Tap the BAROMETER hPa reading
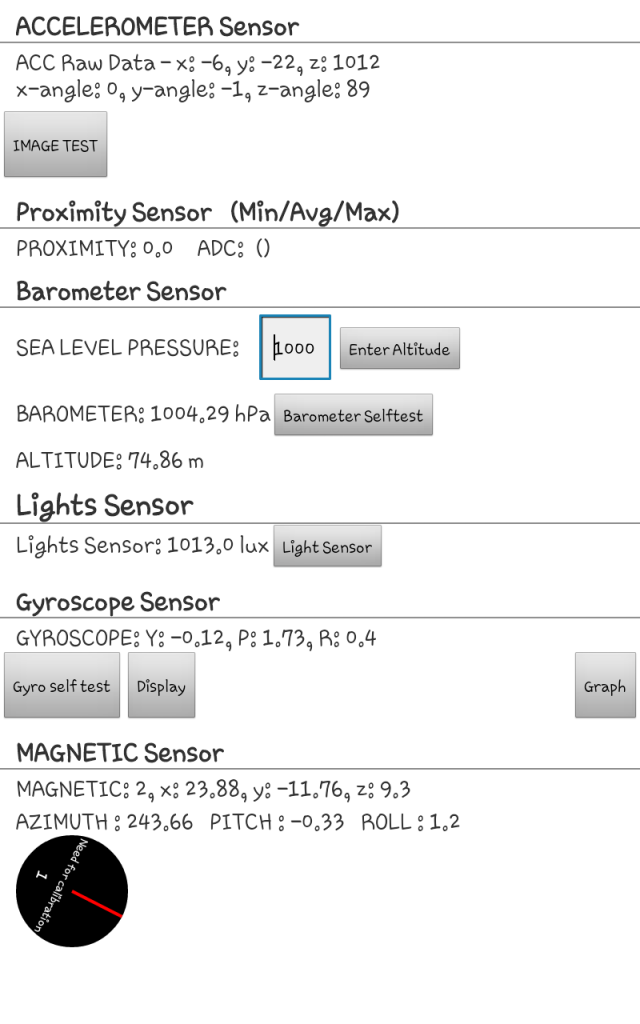Viewport: 640px width, 1024px height. tap(143, 414)
